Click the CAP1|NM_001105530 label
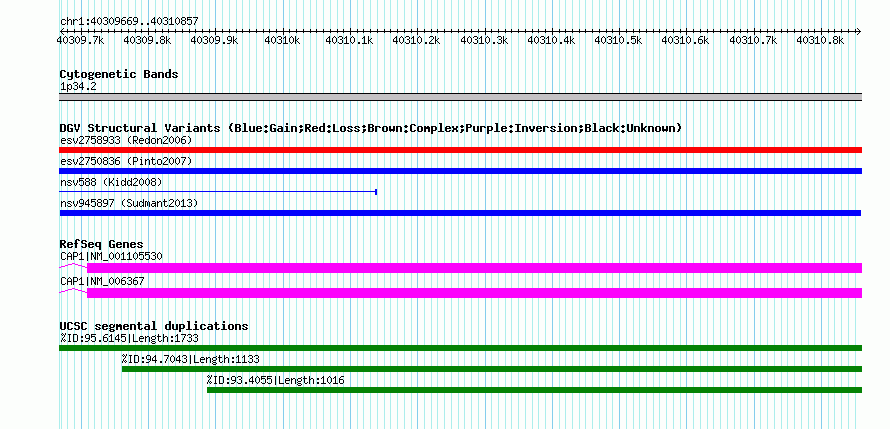 [x=111, y=256]
